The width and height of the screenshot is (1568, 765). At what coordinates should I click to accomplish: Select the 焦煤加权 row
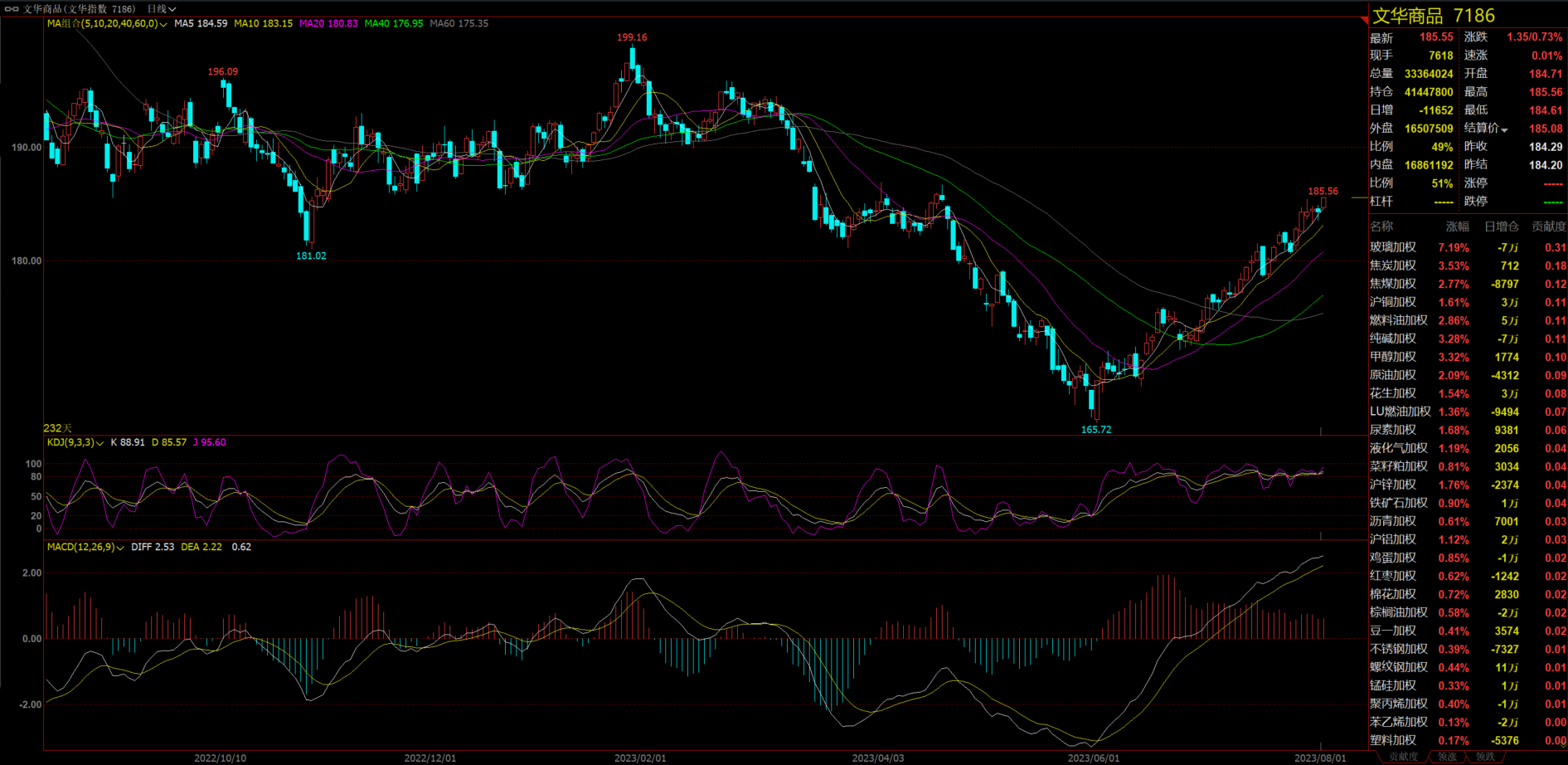coord(1468,285)
